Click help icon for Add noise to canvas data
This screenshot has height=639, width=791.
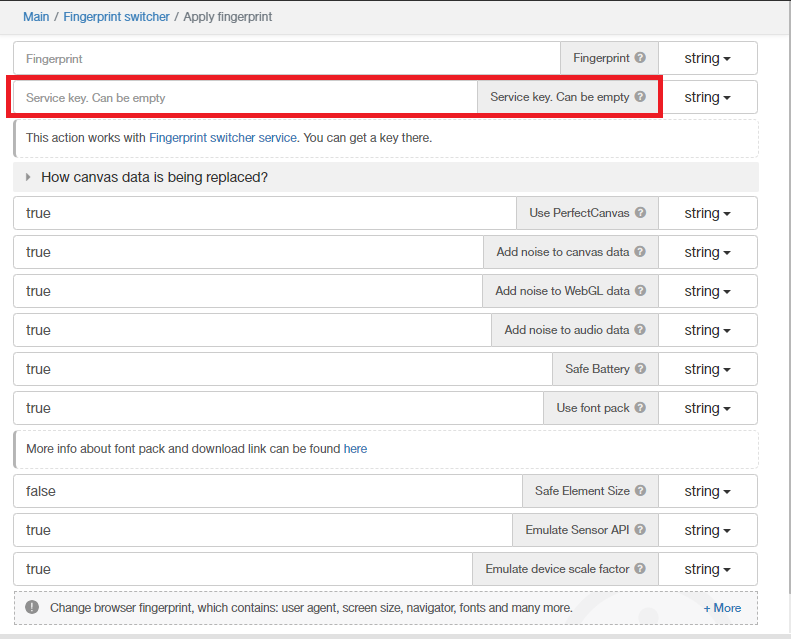[640, 252]
